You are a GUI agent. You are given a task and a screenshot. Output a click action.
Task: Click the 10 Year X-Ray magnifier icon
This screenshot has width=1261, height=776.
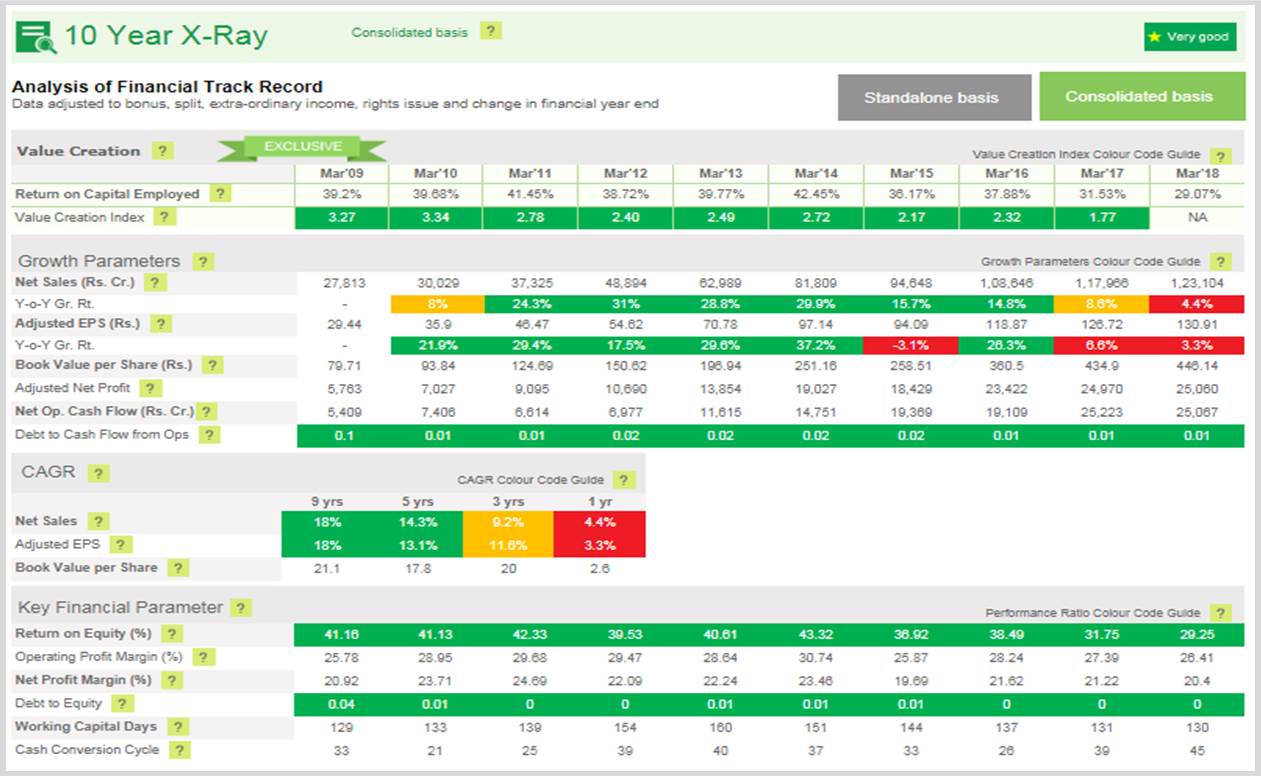click(36, 36)
